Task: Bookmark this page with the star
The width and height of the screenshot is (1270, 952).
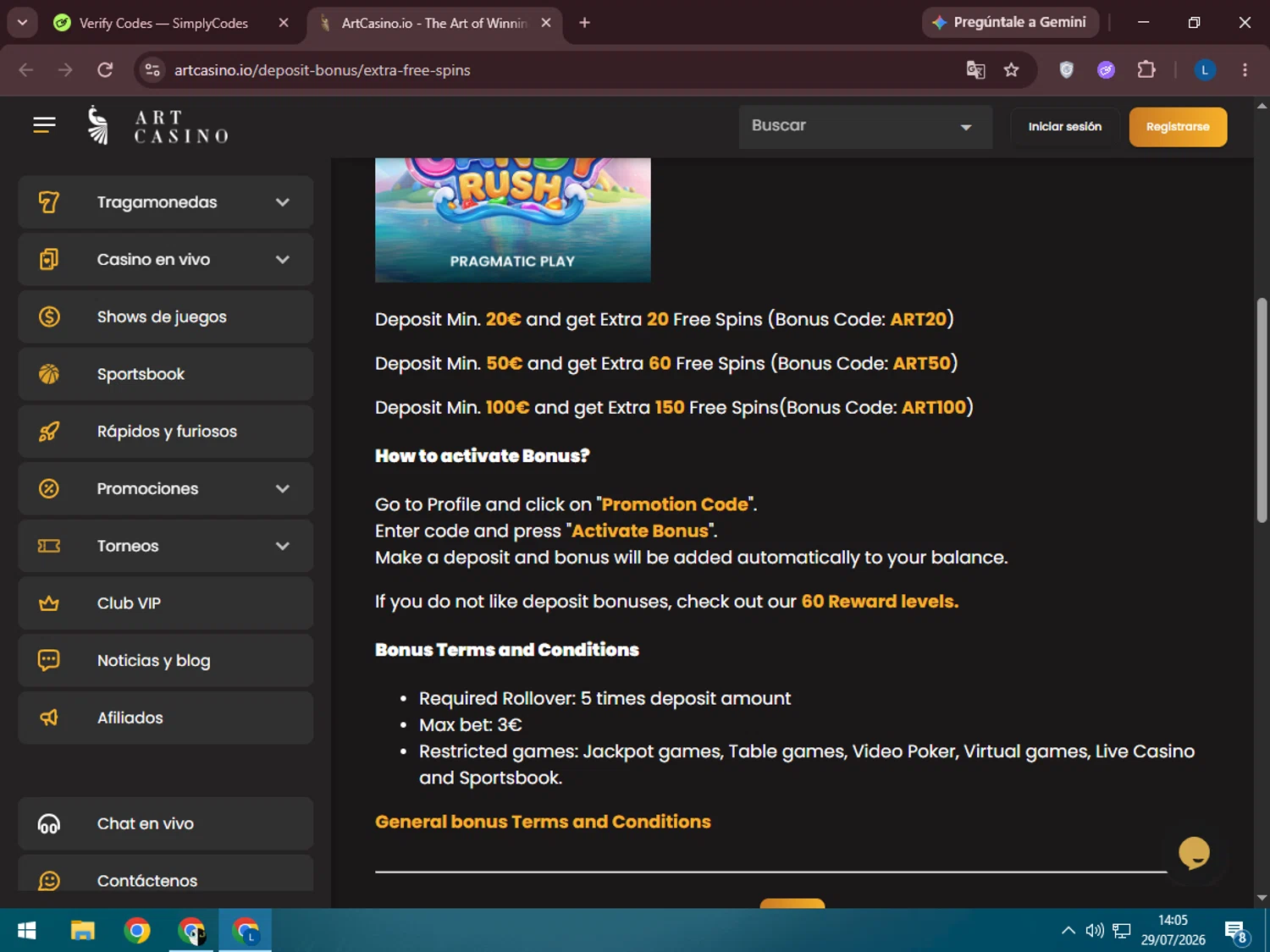Action: click(x=1011, y=70)
